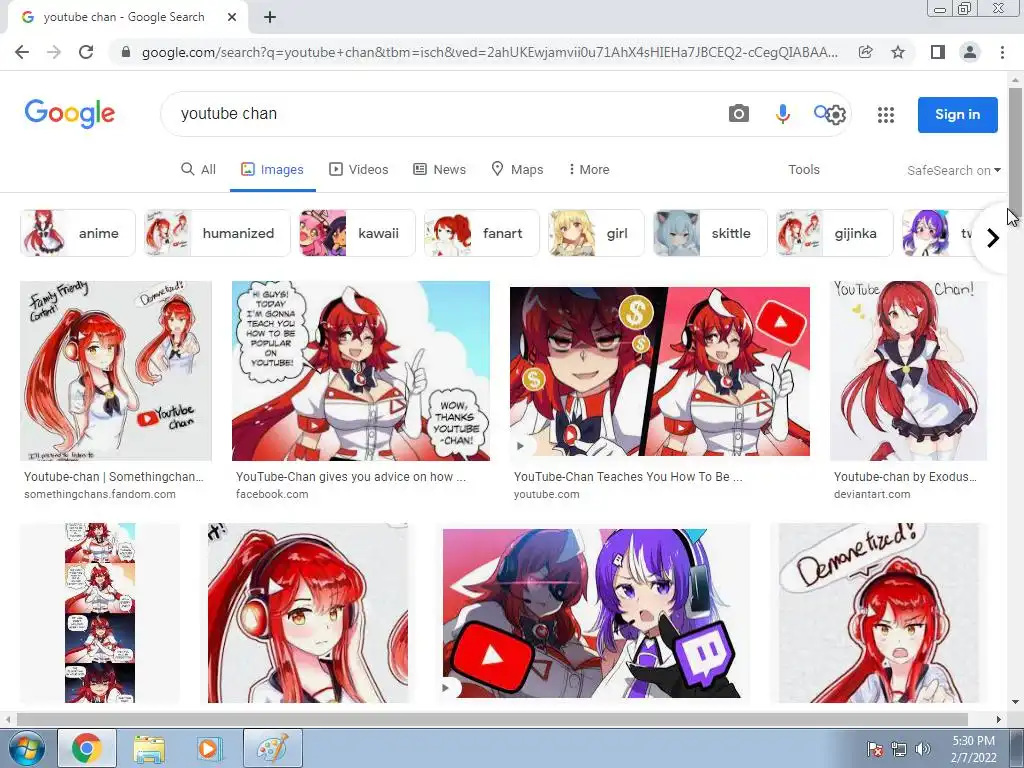
Task: Click youtube.com source link
Action: click(547, 494)
